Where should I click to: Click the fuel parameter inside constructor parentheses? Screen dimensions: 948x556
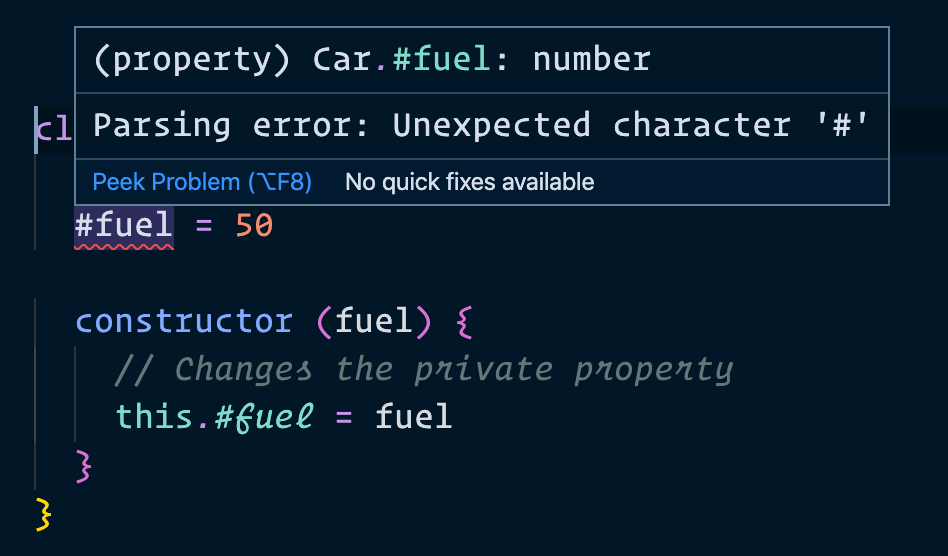(373, 321)
